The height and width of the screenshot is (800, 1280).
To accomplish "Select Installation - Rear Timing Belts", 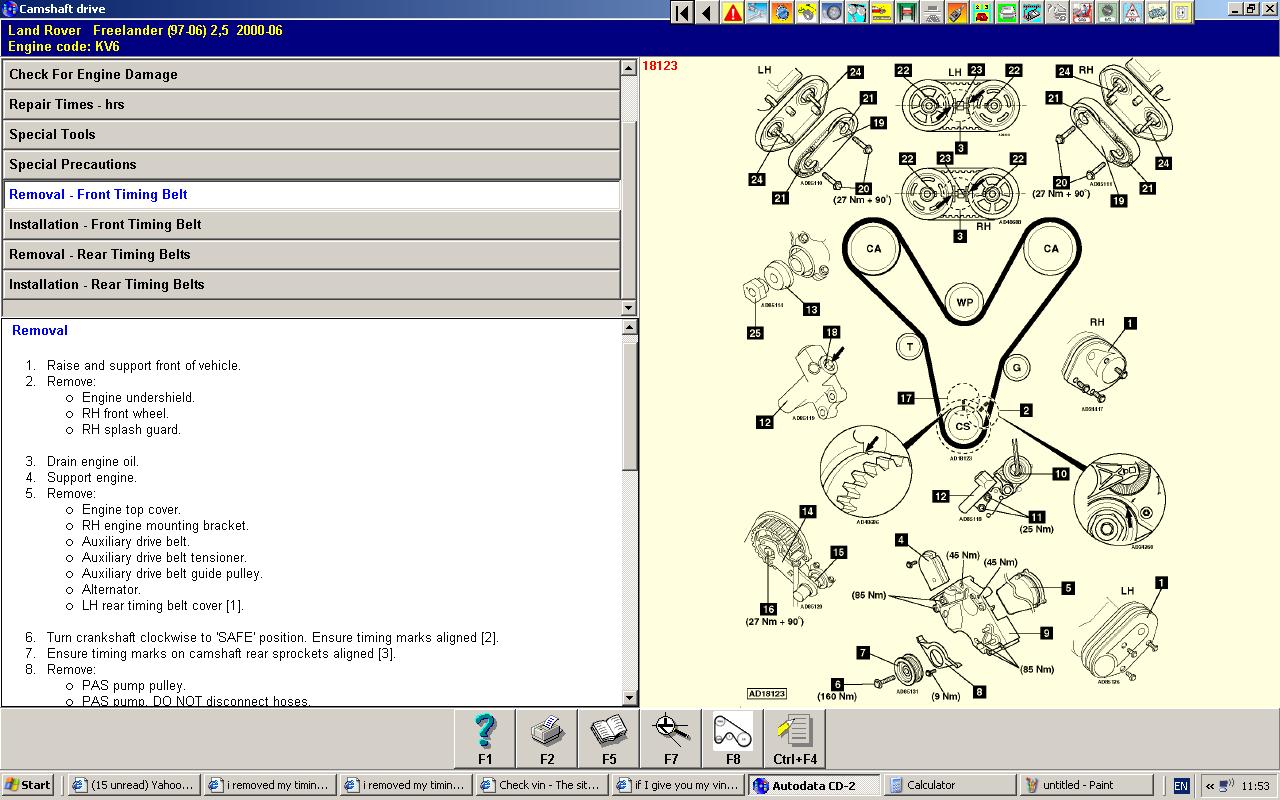I will tap(310, 285).
